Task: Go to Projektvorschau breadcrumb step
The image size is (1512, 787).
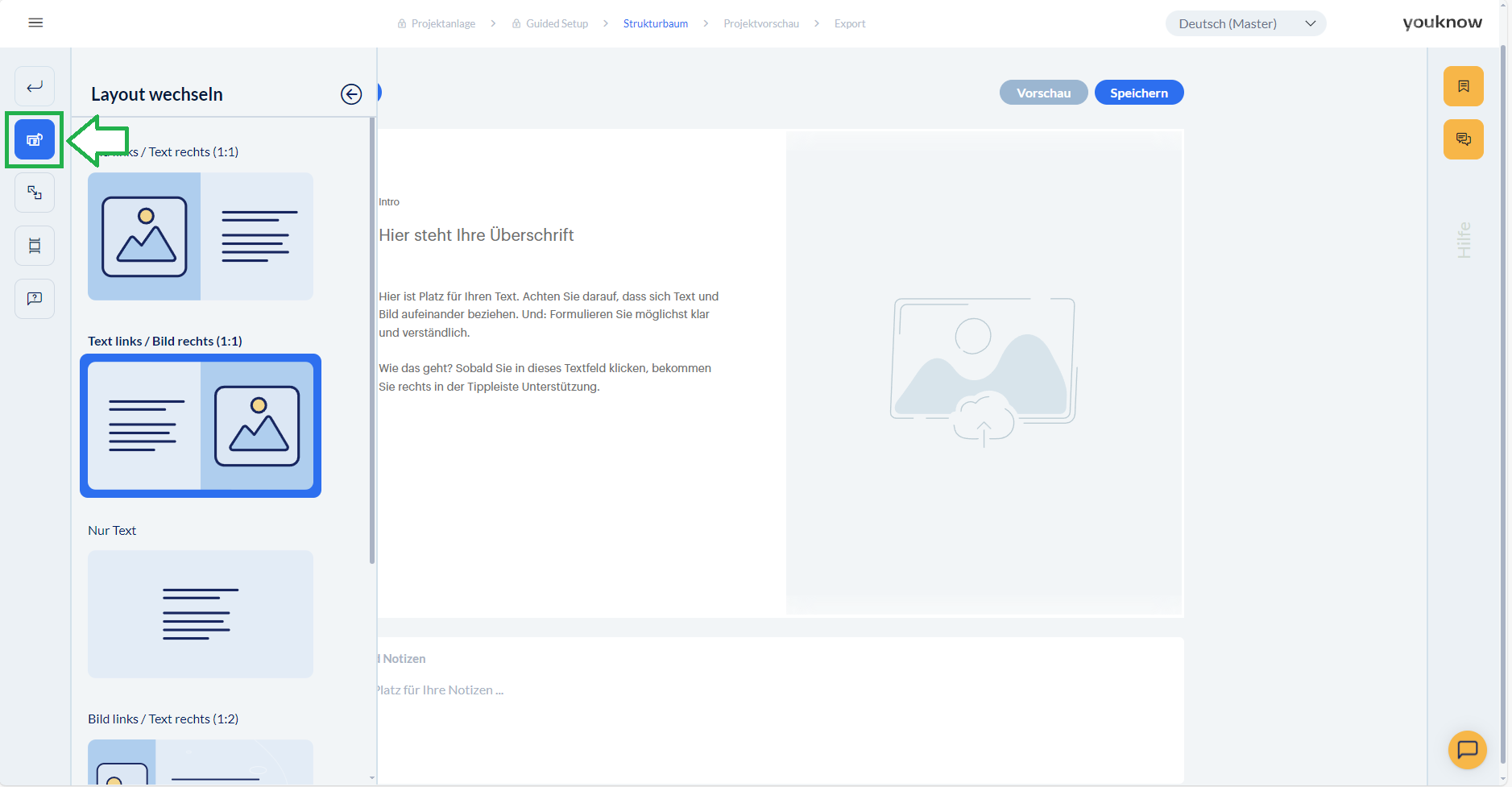Action: (x=761, y=23)
